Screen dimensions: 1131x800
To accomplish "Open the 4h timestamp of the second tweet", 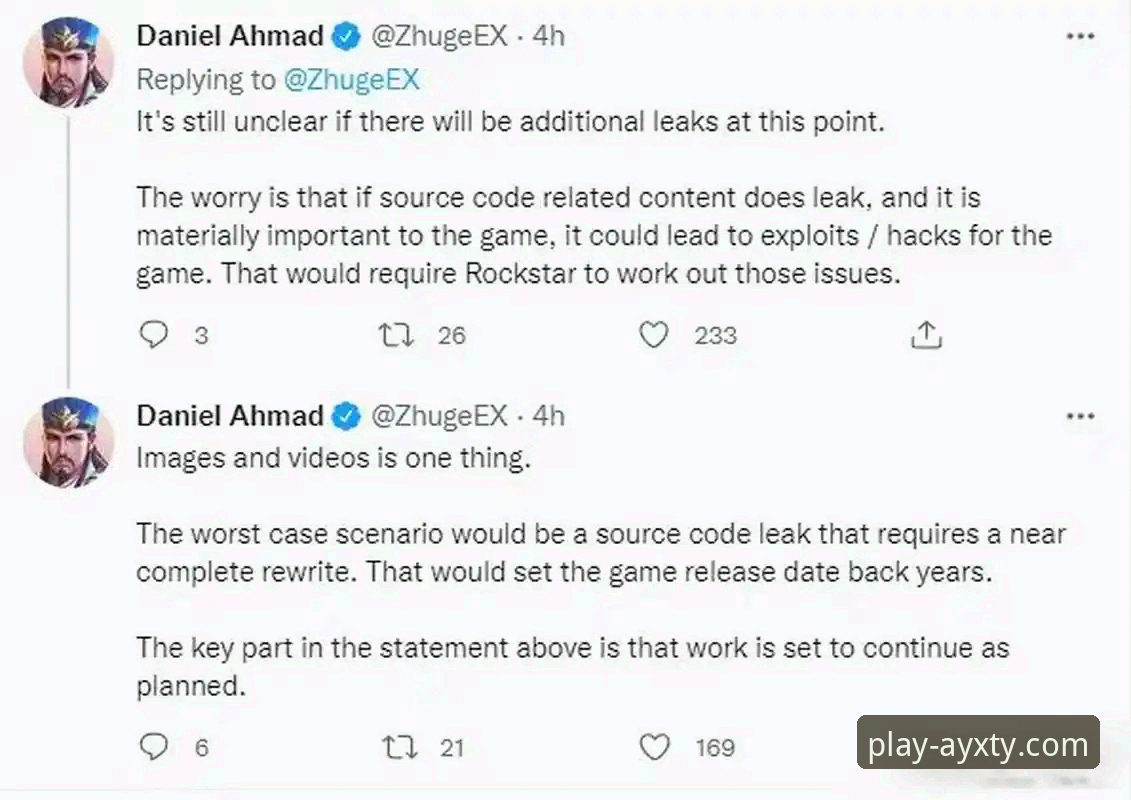I will pyautogui.click(x=548, y=416).
